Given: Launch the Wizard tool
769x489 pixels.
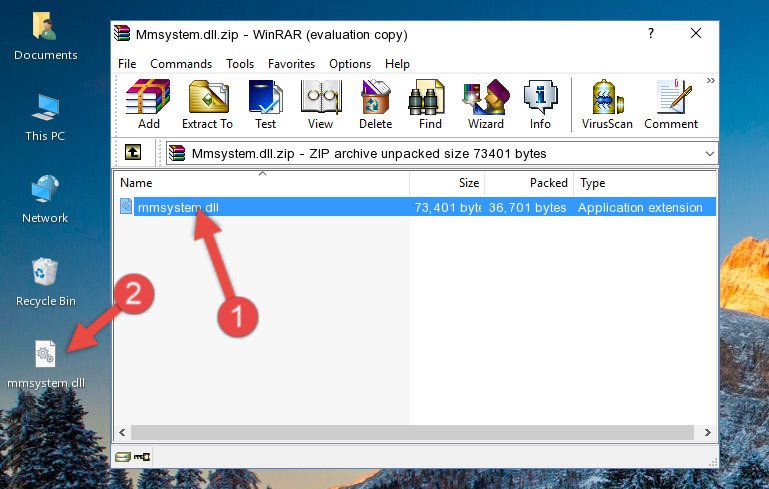Looking at the screenshot, I should tap(486, 104).
